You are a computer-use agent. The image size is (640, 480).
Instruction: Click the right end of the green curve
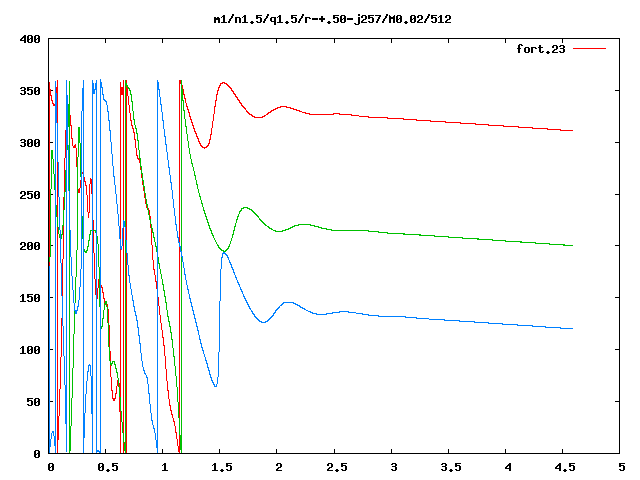click(572, 245)
